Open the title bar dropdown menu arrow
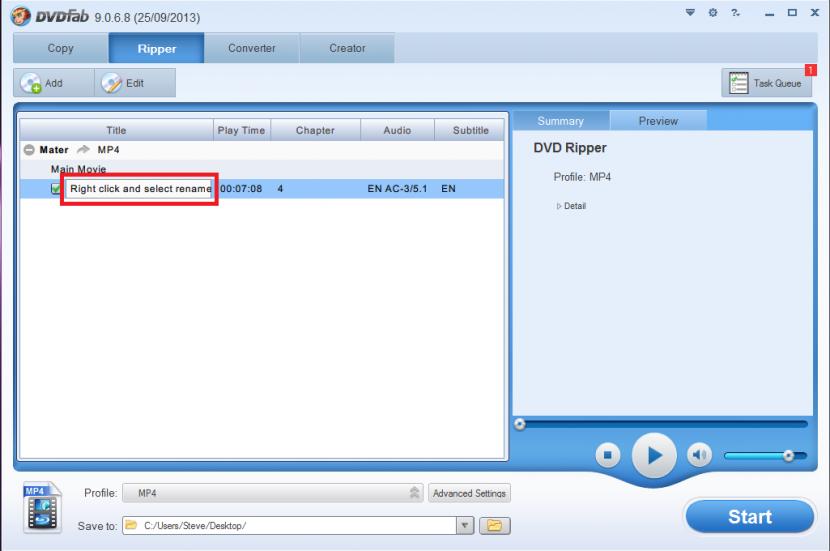Image resolution: width=830 pixels, height=551 pixels. [690, 12]
